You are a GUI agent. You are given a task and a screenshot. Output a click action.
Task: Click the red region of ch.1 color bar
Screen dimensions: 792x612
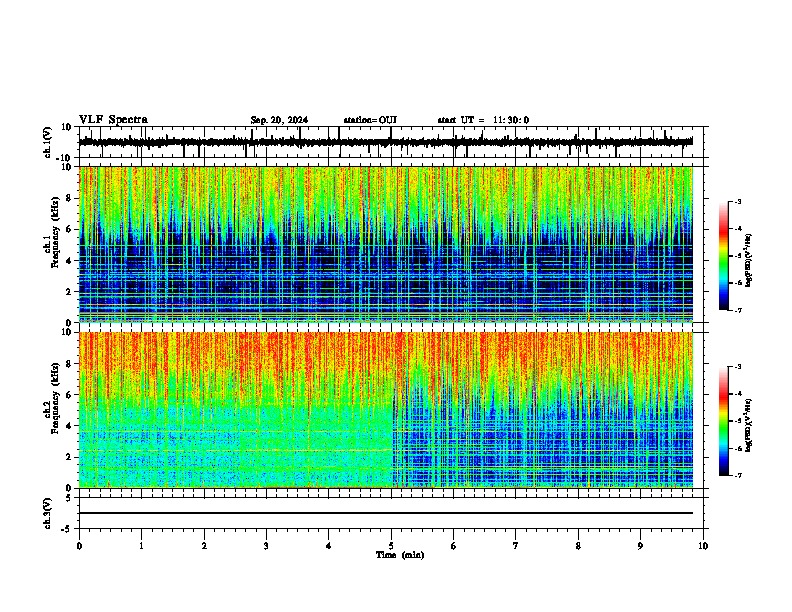pyautogui.click(x=724, y=230)
